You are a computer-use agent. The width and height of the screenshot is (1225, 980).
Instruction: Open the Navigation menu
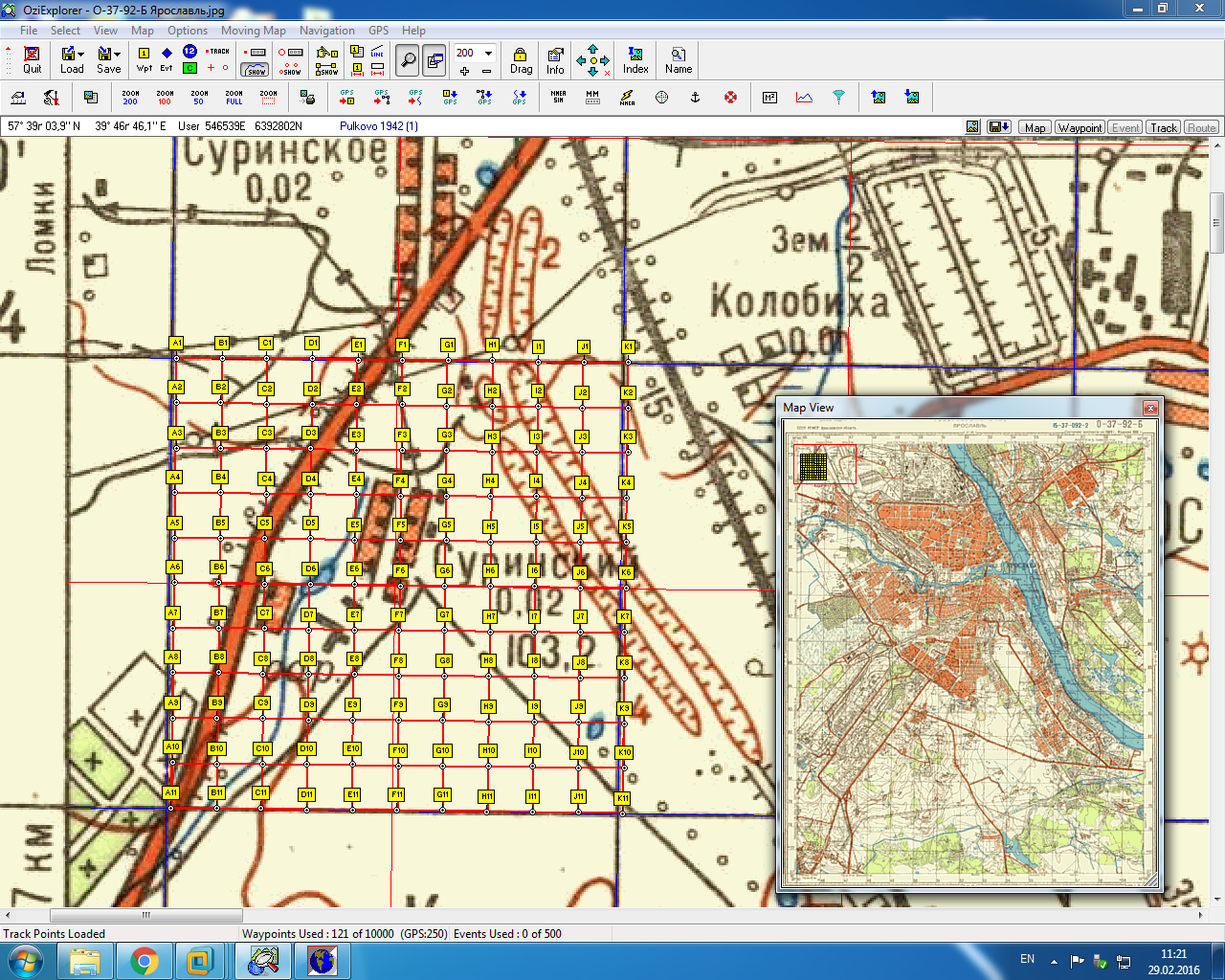point(326,31)
